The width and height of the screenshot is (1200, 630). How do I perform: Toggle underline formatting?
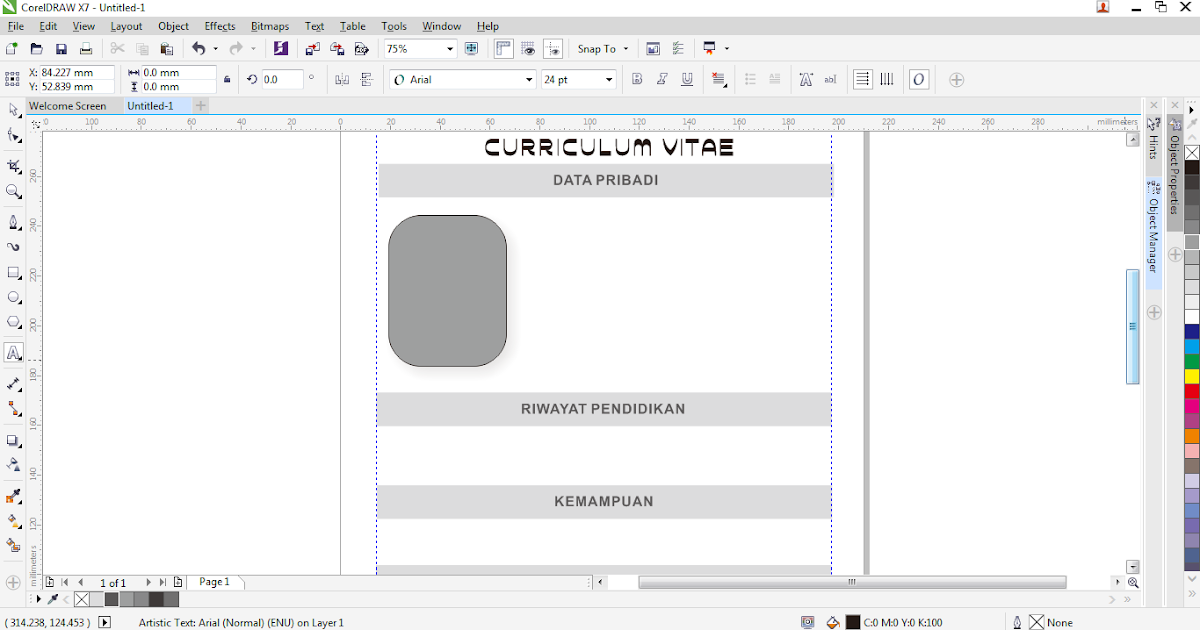[x=687, y=79]
